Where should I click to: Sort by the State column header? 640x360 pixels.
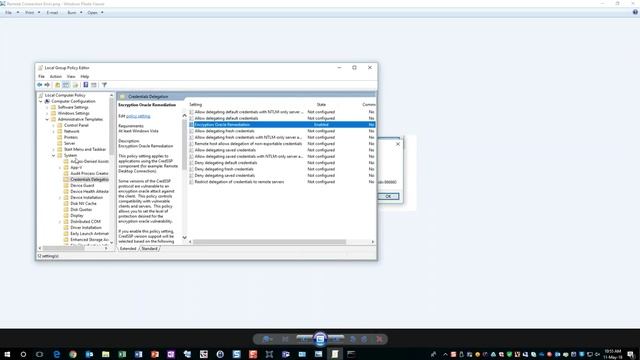point(321,104)
